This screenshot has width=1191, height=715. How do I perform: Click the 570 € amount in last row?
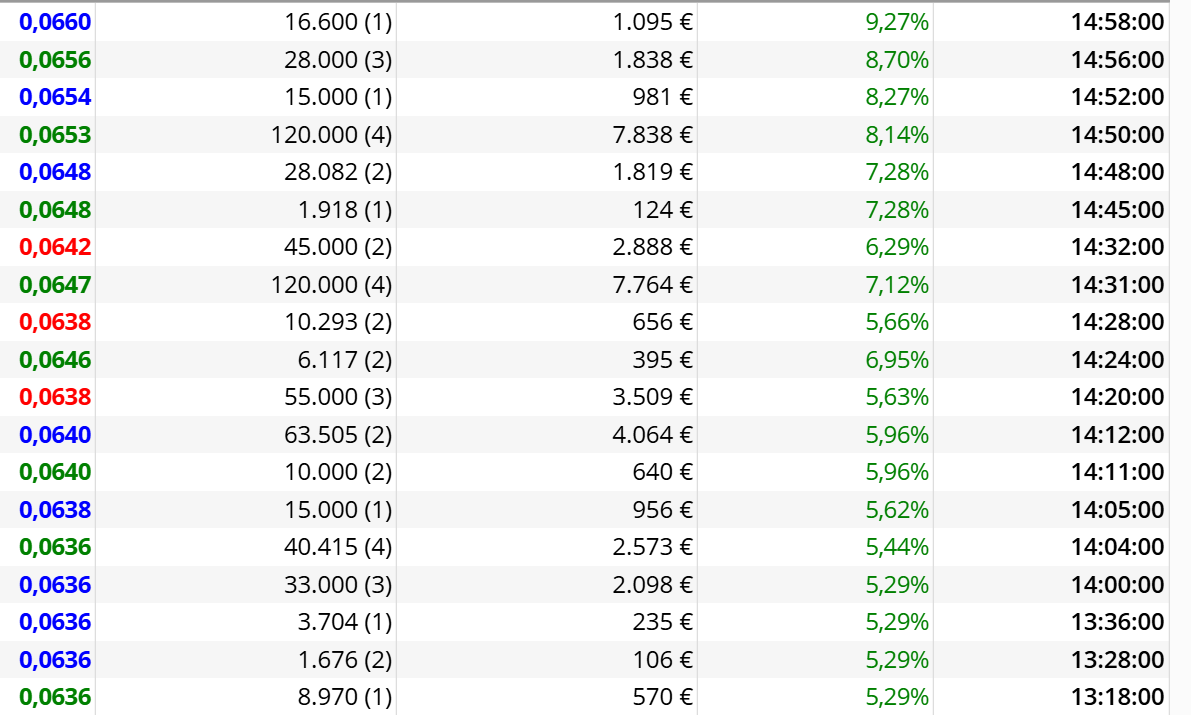coord(662,697)
